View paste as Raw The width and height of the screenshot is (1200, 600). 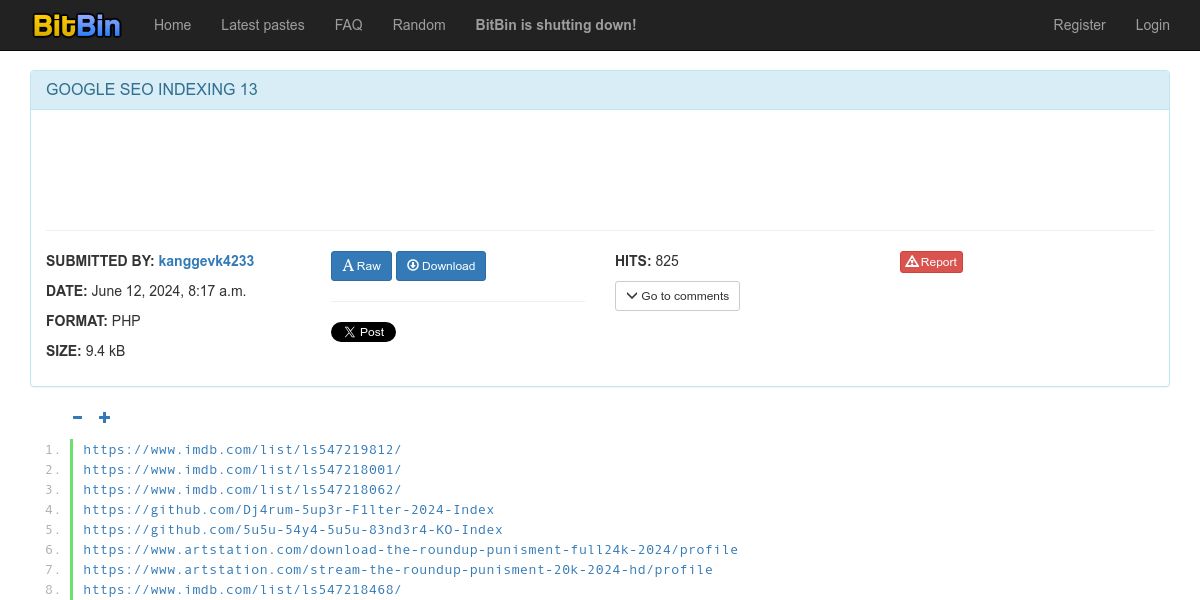[361, 266]
